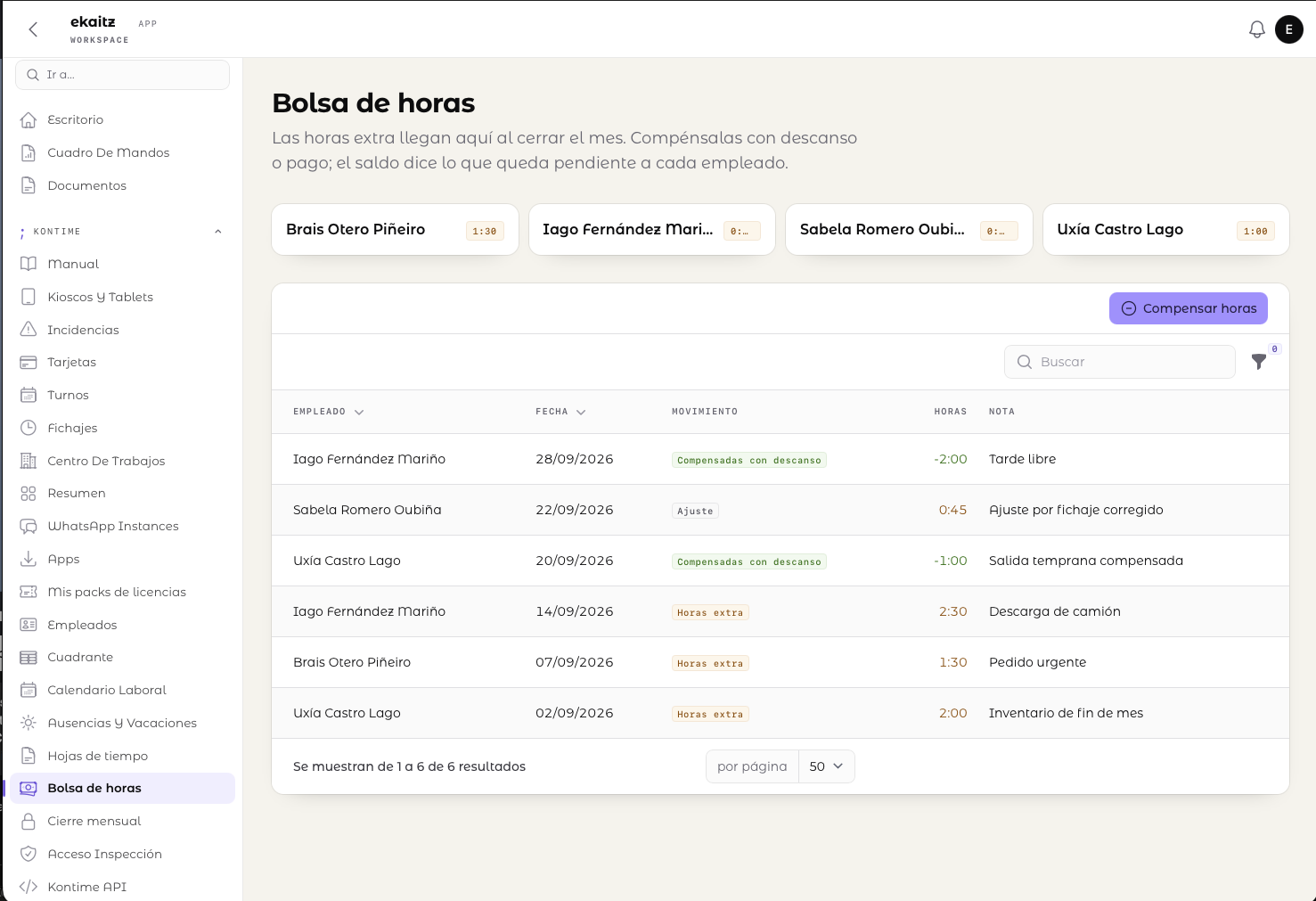Image resolution: width=1316 pixels, height=901 pixels.
Task: Open Sabela Romero Oubiña balance card
Action: point(909,230)
